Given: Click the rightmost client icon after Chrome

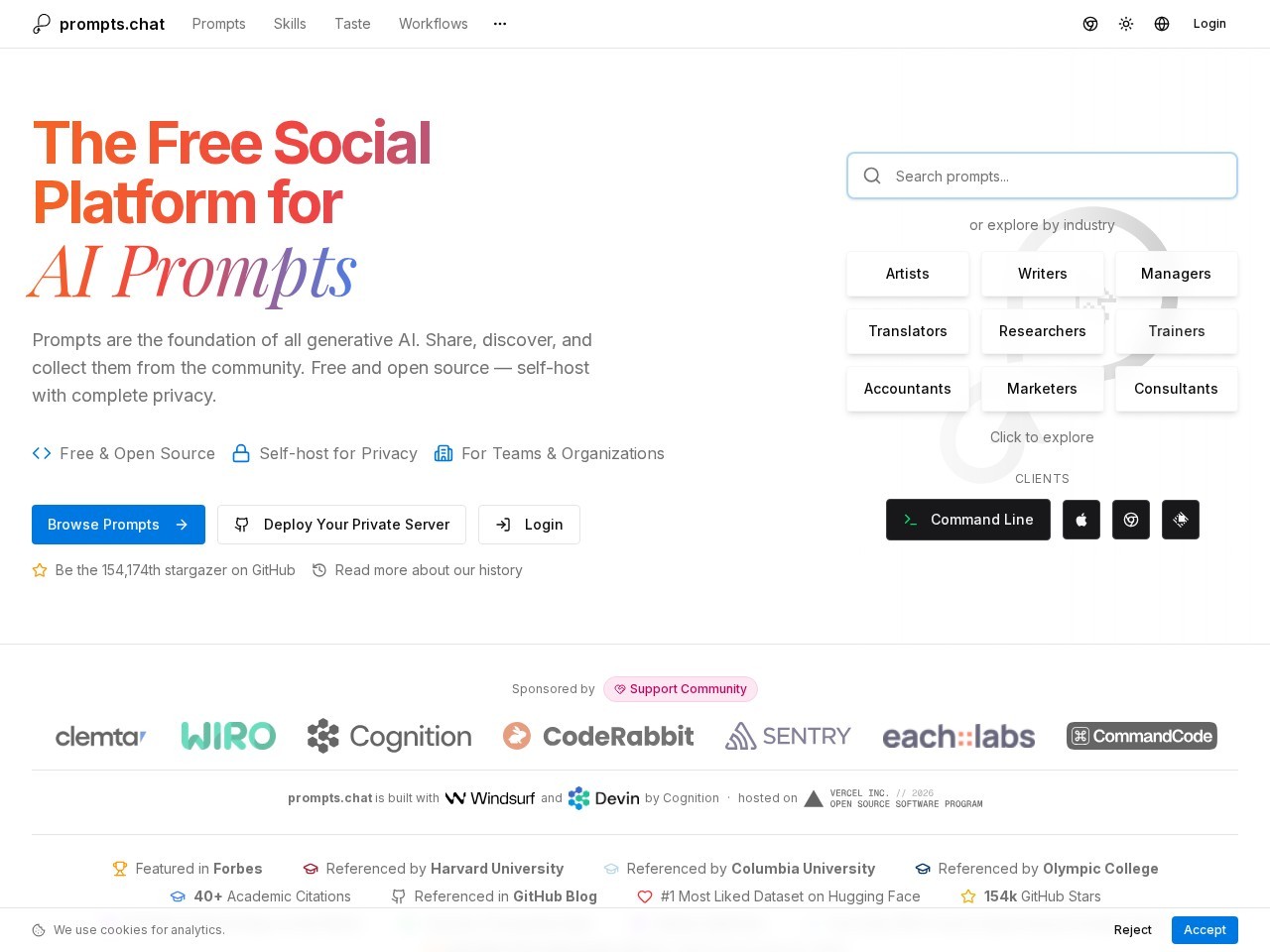Looking at the screenshot, I should (1181, 520).
